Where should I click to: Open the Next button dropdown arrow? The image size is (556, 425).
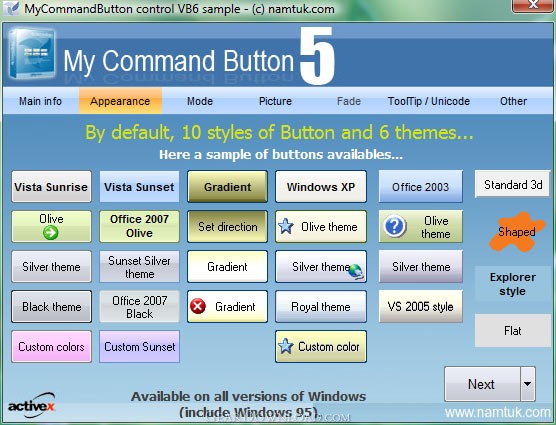(528, 384)
